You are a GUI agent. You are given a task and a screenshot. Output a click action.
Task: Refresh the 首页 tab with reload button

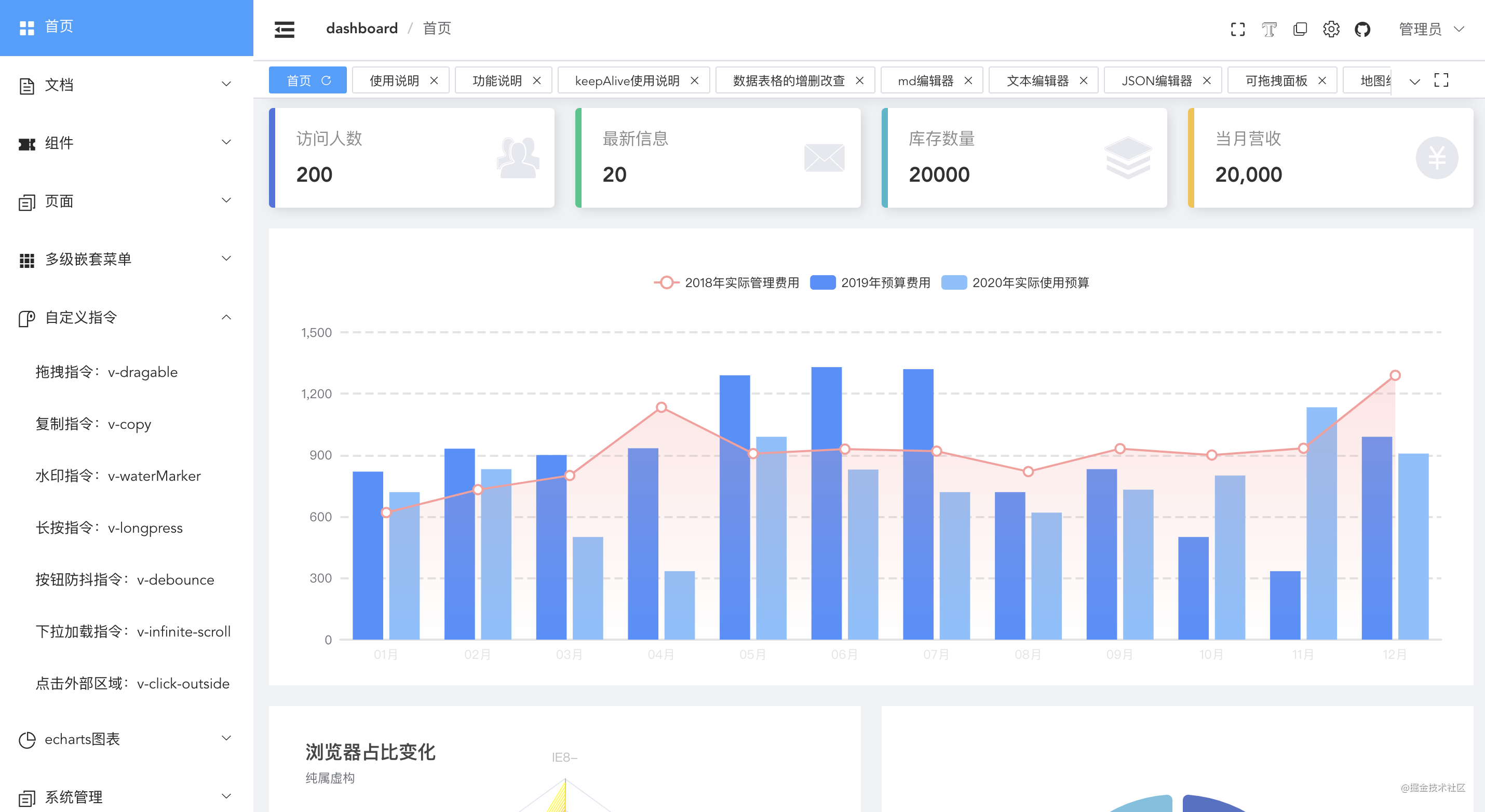click(327, 80)
